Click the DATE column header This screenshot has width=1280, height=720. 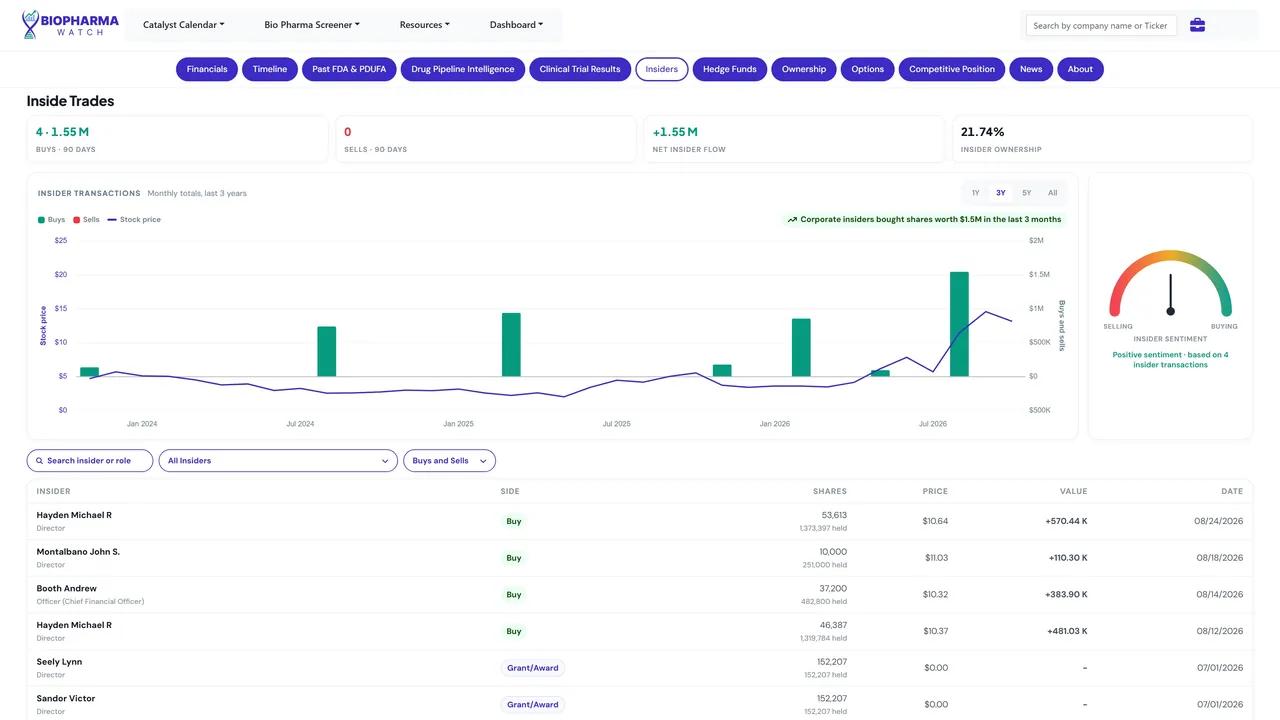[x=1232, y=492]
